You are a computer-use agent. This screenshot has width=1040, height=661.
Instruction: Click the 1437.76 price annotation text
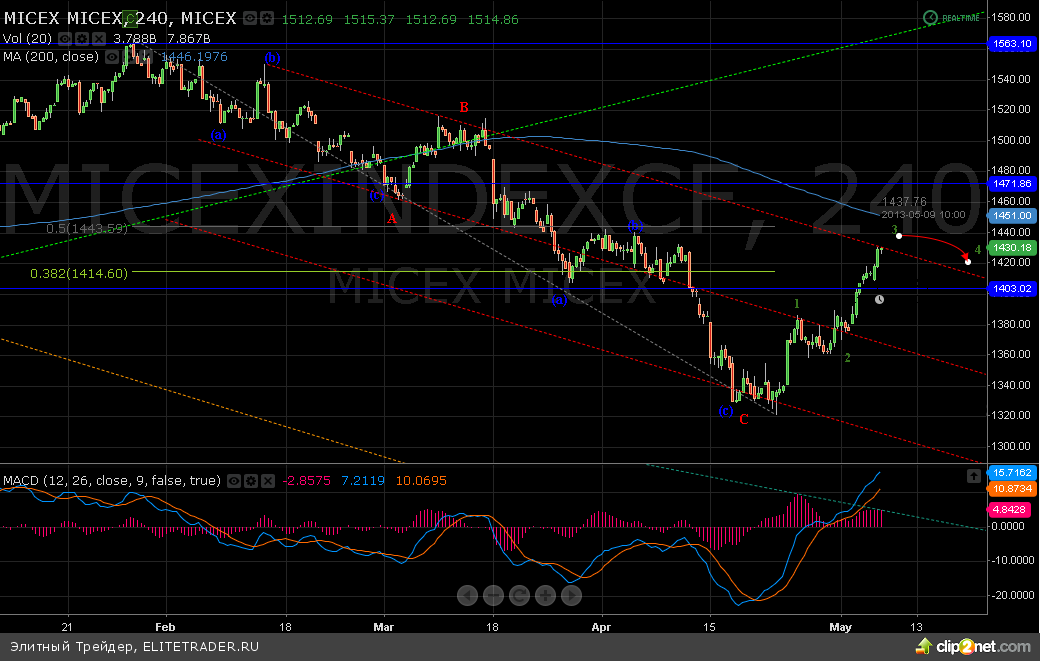[x=905, y=202]
